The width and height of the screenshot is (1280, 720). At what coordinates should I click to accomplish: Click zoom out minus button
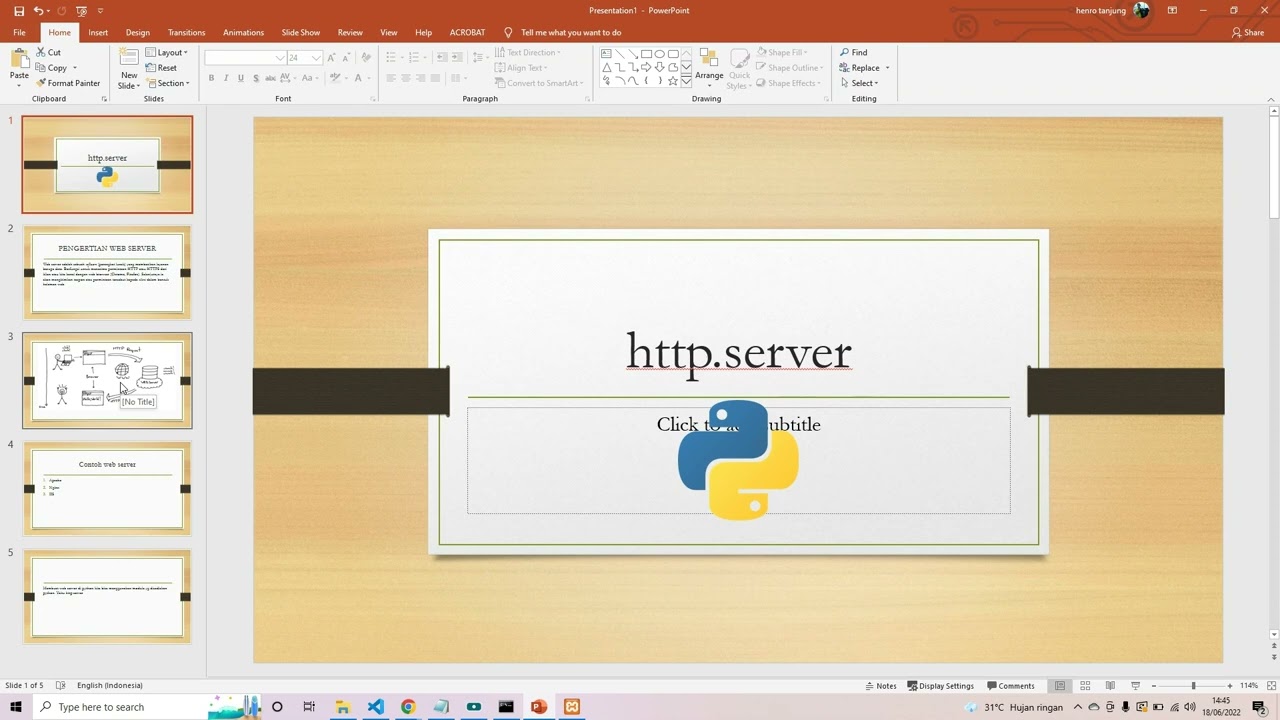(x=1154, y=686)
